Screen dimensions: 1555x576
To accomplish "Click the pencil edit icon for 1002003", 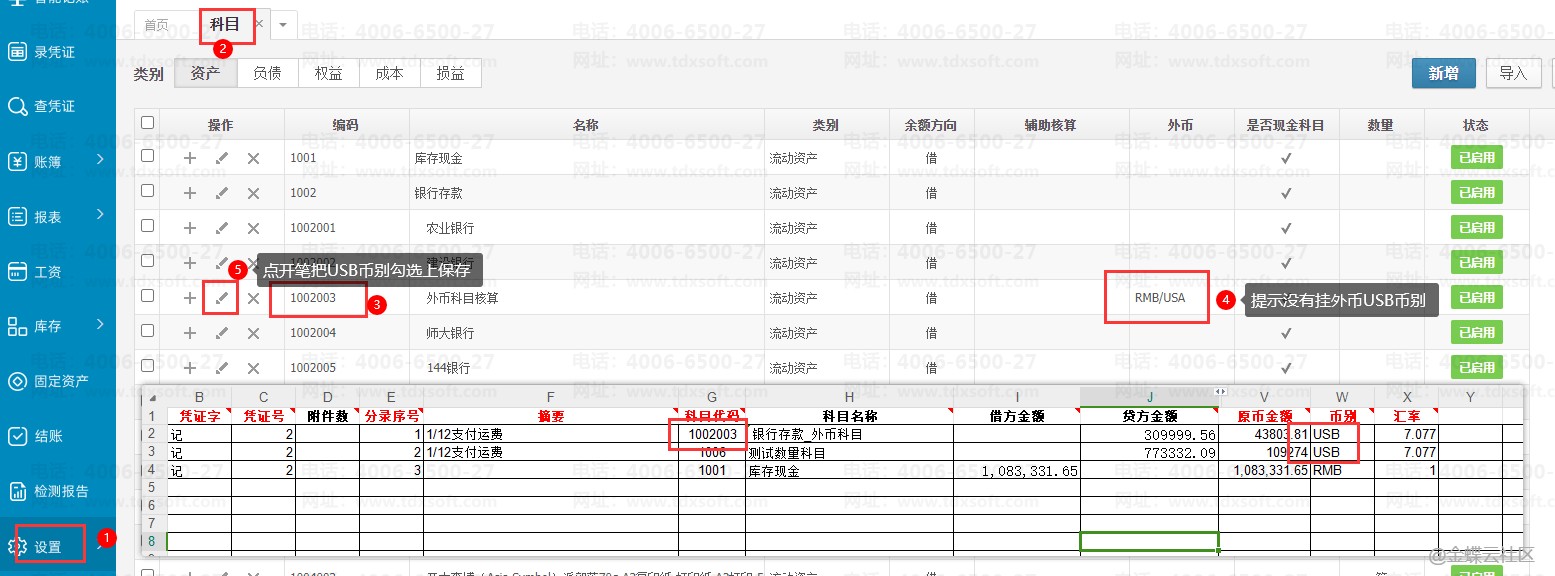I will pos(222,298).
